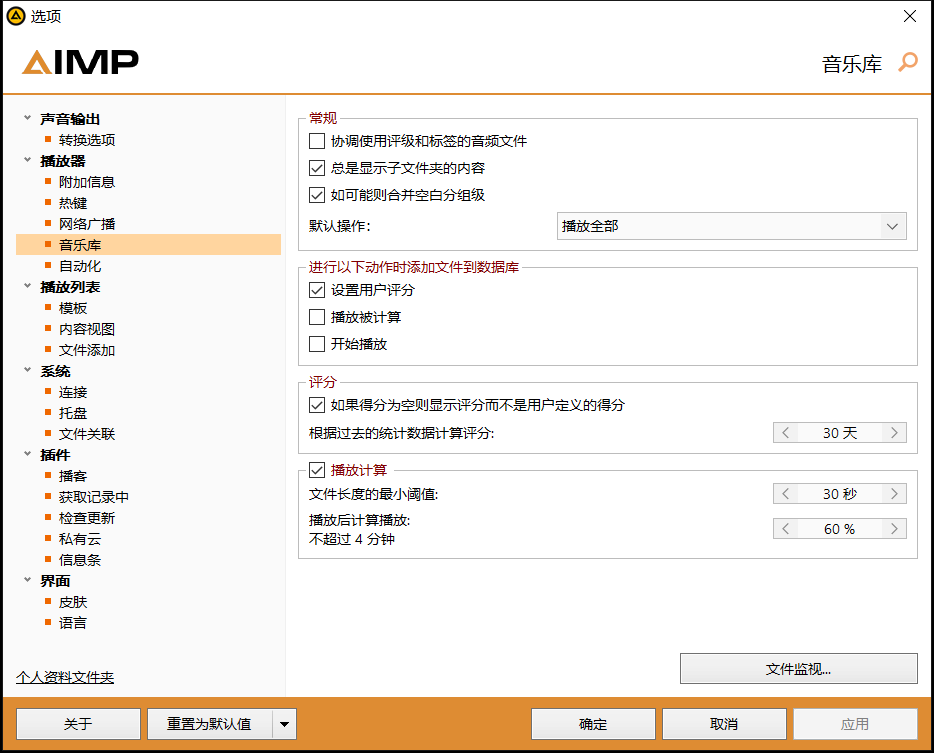Disable the 播放计算 group checkbox
The image size is (934, 753).
click(x=317, y=470)
